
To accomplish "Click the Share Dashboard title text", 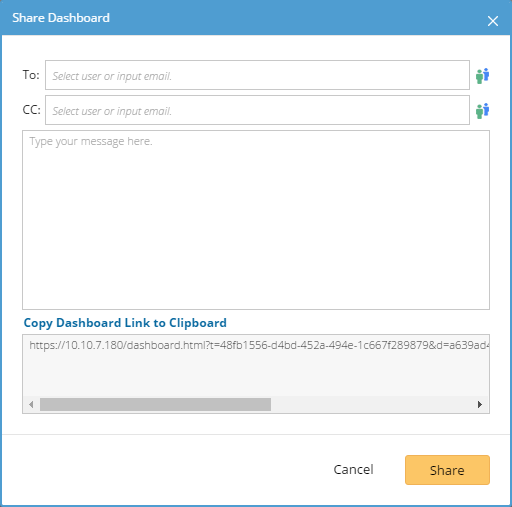I will (61, 18).
